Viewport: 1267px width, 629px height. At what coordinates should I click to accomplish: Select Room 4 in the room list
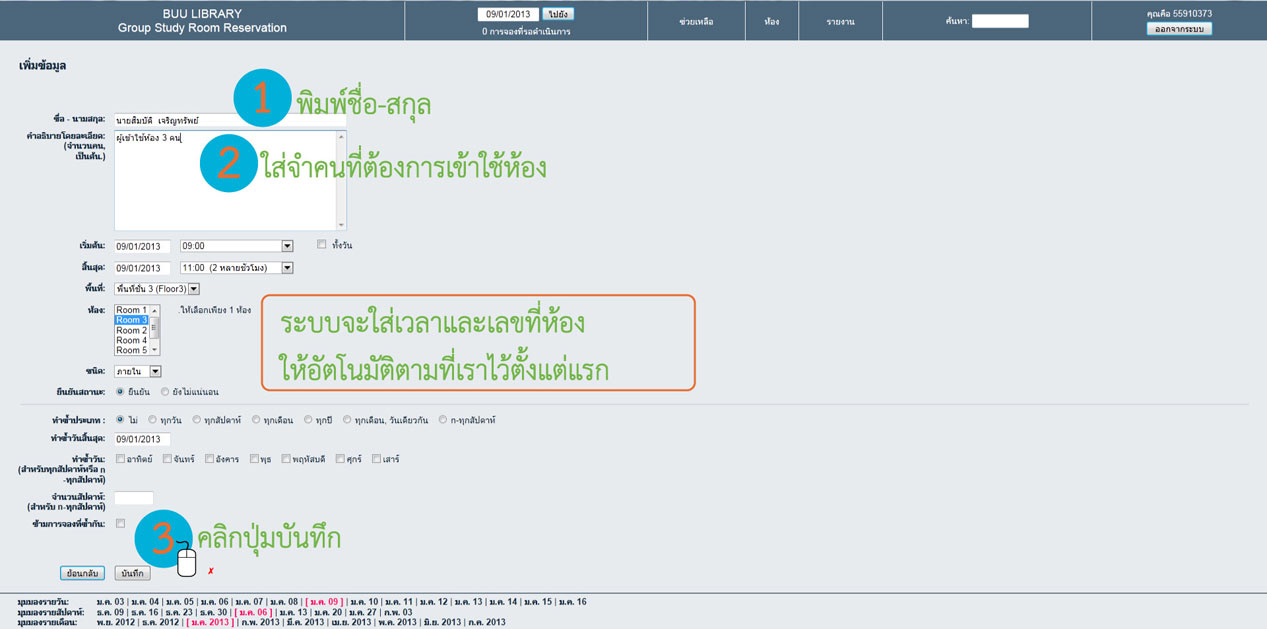131,340
